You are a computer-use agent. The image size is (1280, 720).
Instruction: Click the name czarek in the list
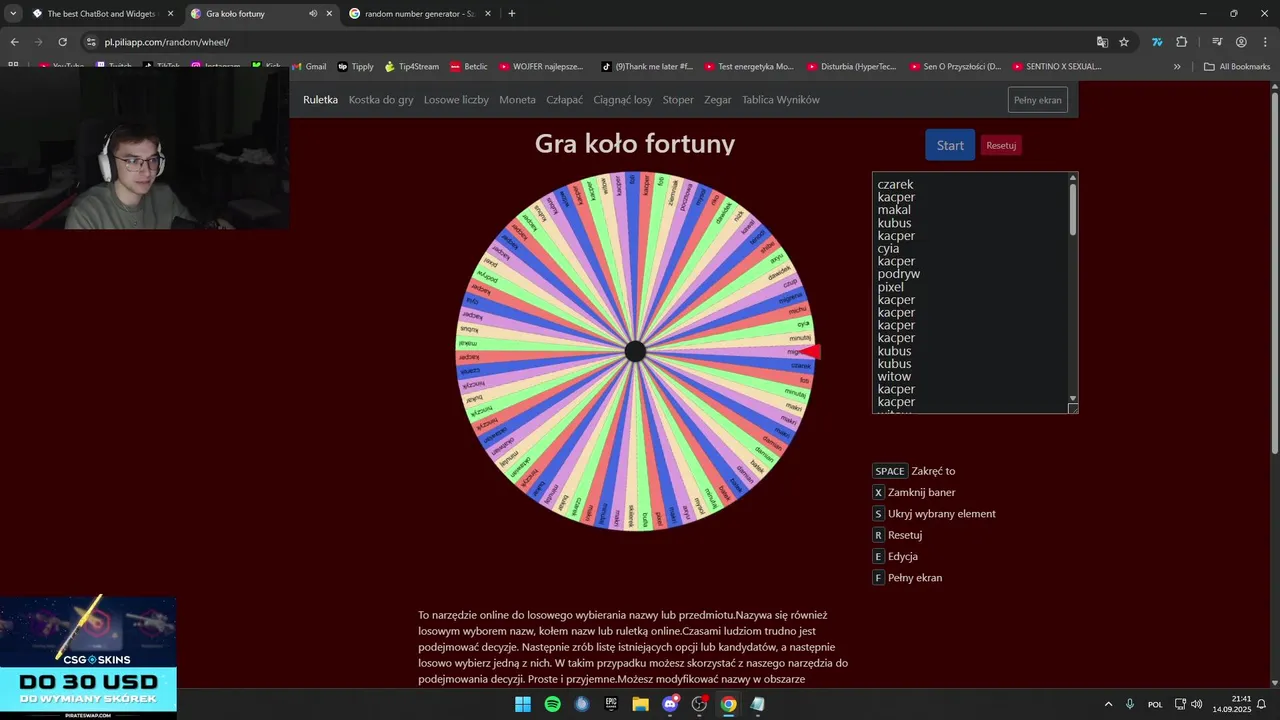click(895, 184)
